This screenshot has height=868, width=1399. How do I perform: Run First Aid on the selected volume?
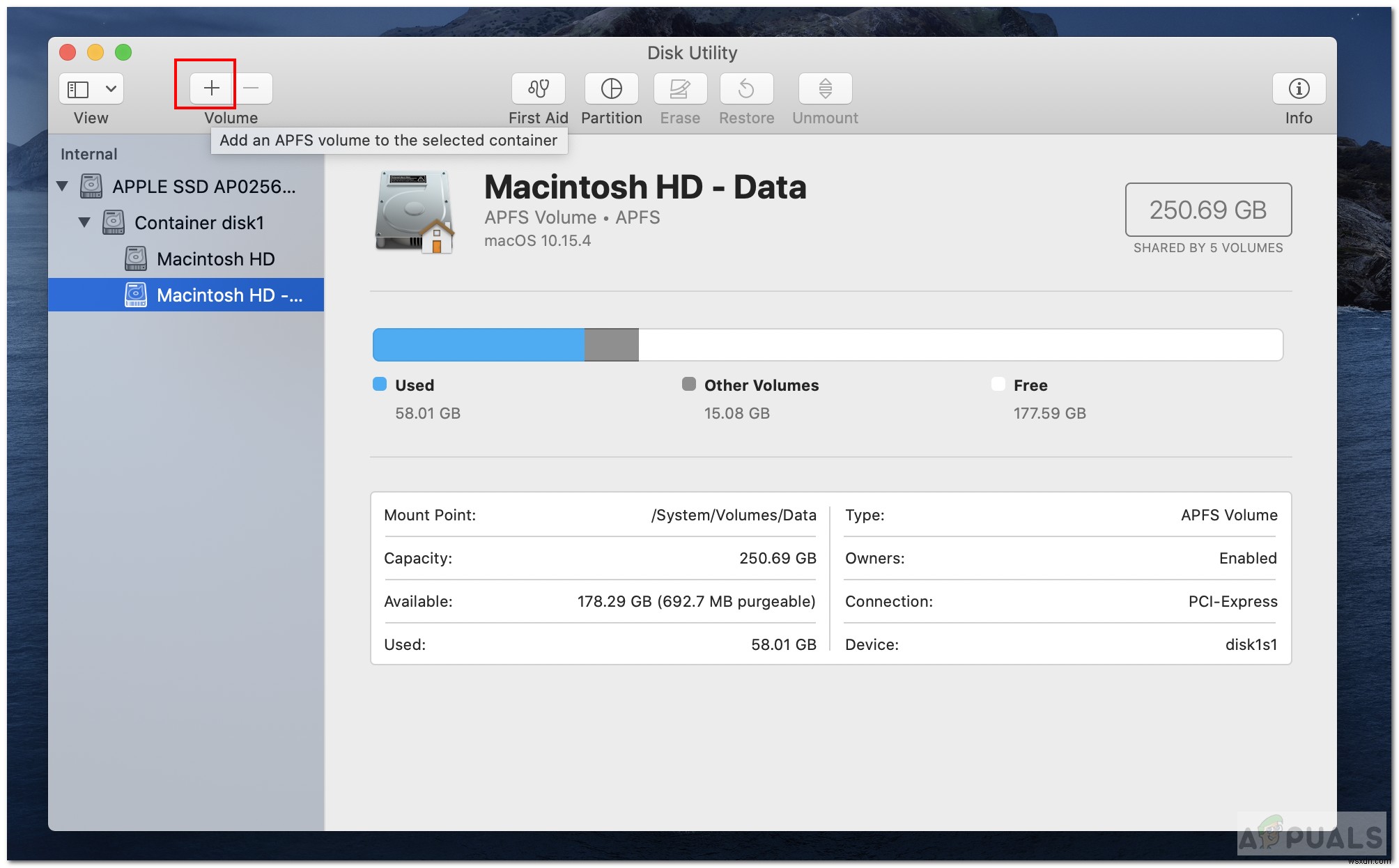(538, 88)
